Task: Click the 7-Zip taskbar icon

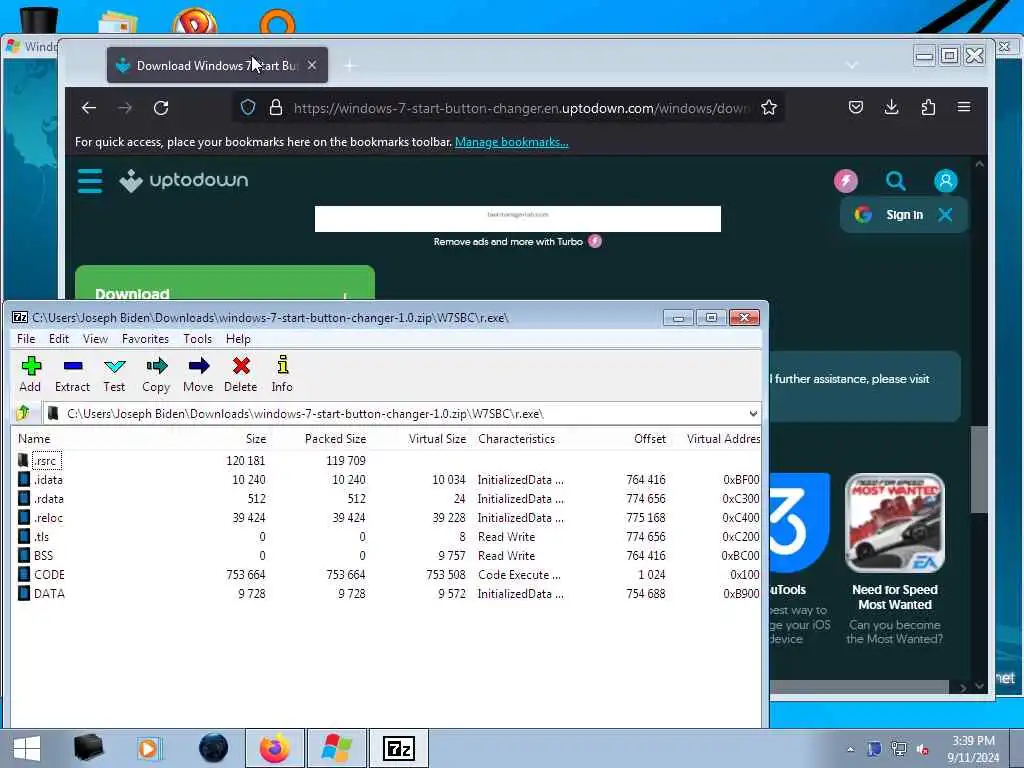Action: (399, 748)
